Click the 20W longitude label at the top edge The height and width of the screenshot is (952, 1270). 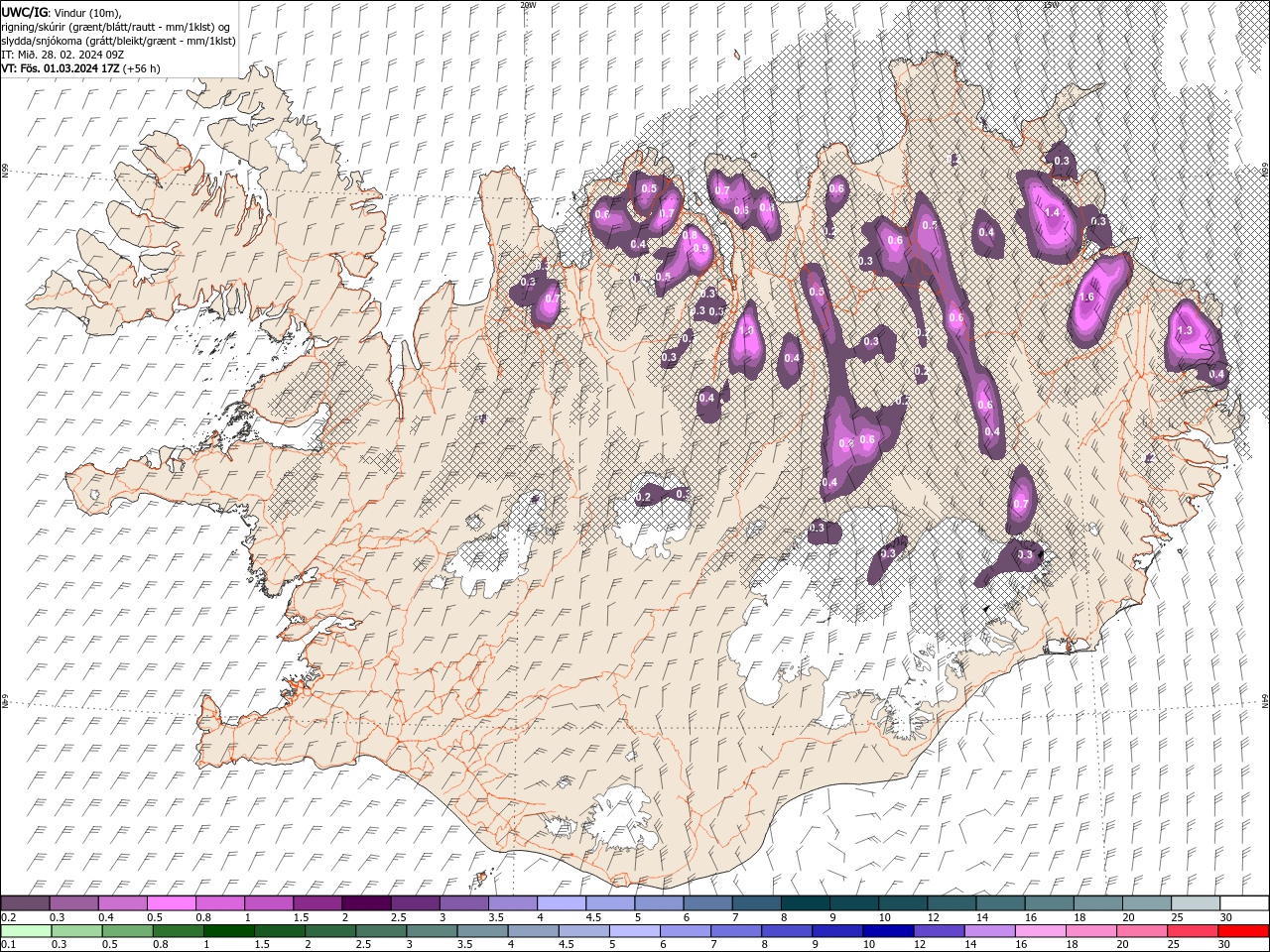point(528,5)
